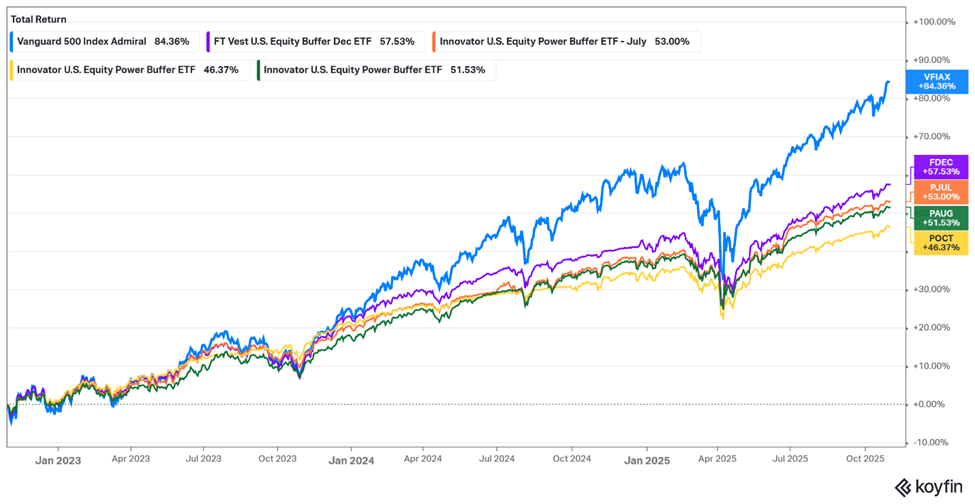Select the Innovator legend entry showing 46.37%

pos(126,71)
